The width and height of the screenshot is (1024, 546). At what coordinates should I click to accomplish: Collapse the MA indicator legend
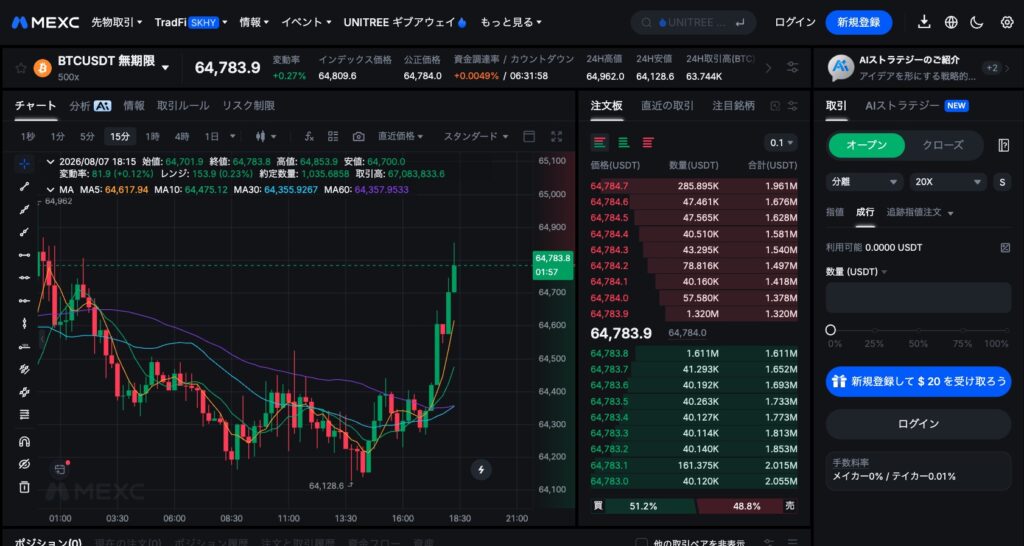point(51,189)
